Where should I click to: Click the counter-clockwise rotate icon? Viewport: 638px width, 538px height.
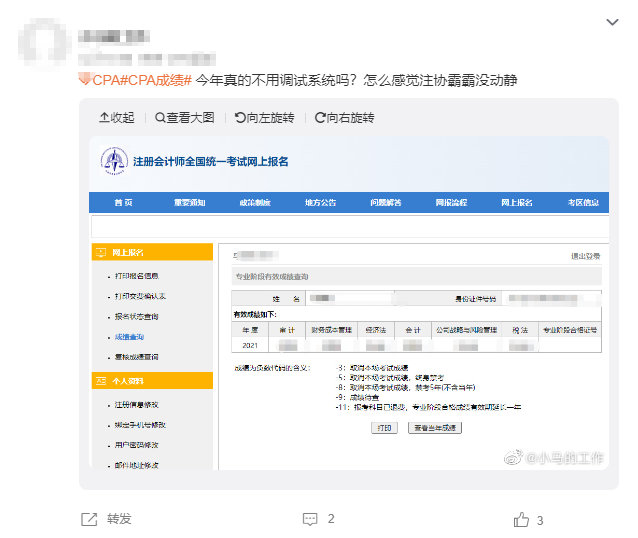coord(240,118)
